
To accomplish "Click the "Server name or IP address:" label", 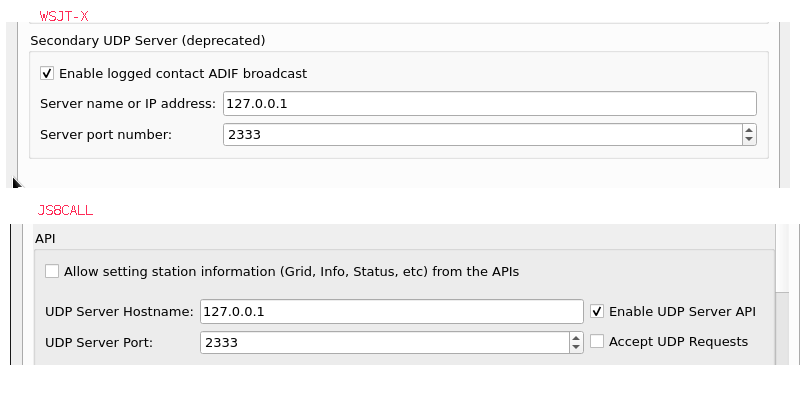I will (128, 104).
